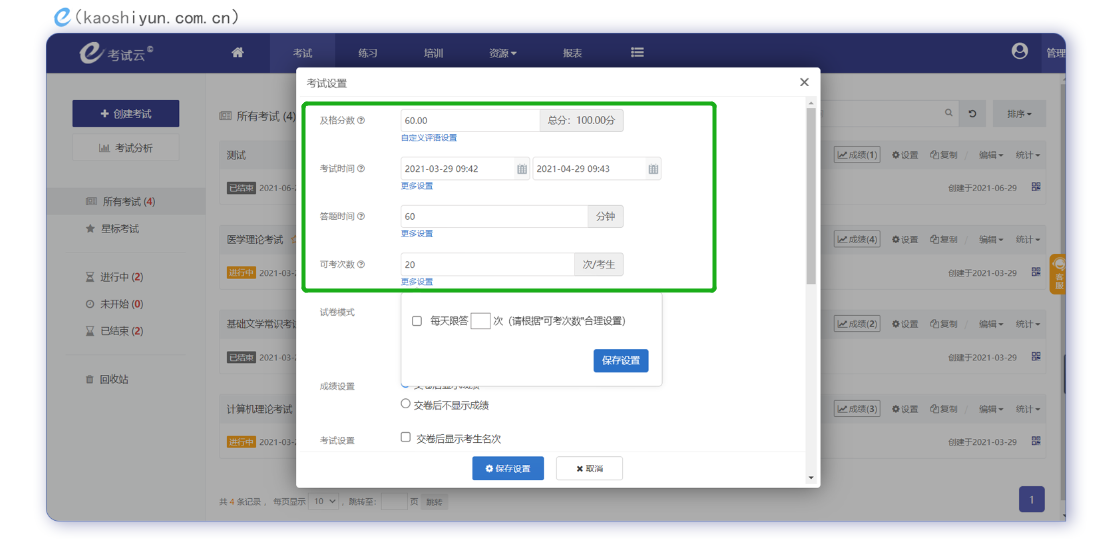1105x544 pixels.
Task: Open calendar picker for exam end time
Action: (653, 169)
